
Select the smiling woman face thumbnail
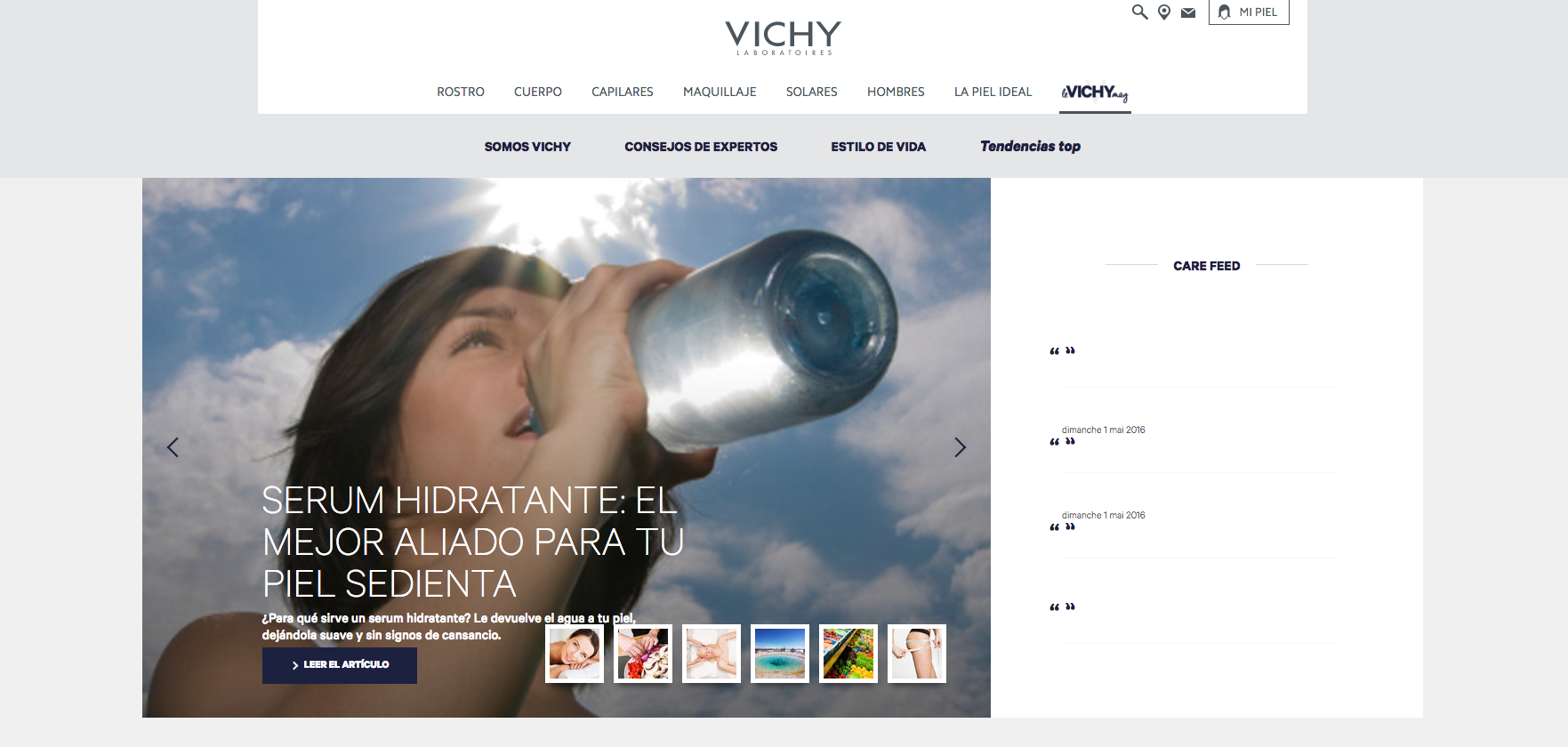point(575,654)
